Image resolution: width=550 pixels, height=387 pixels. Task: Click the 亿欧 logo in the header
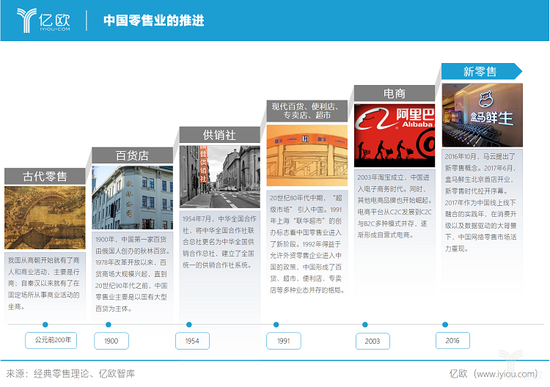(x=43, y=20)
